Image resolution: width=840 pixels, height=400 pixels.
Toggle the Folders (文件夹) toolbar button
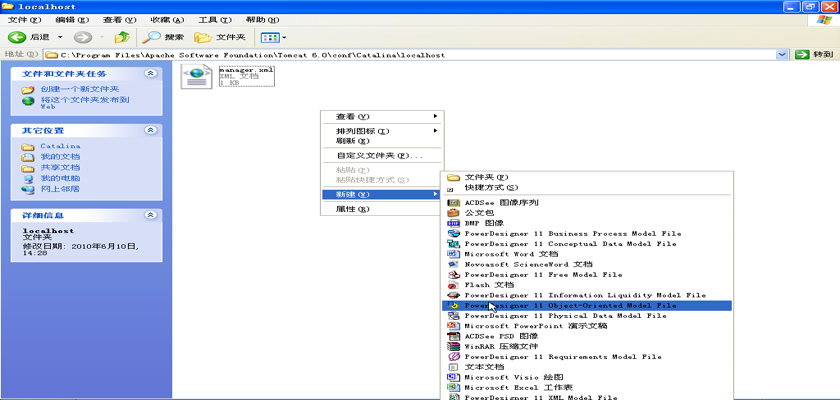[x=220, y=37]
